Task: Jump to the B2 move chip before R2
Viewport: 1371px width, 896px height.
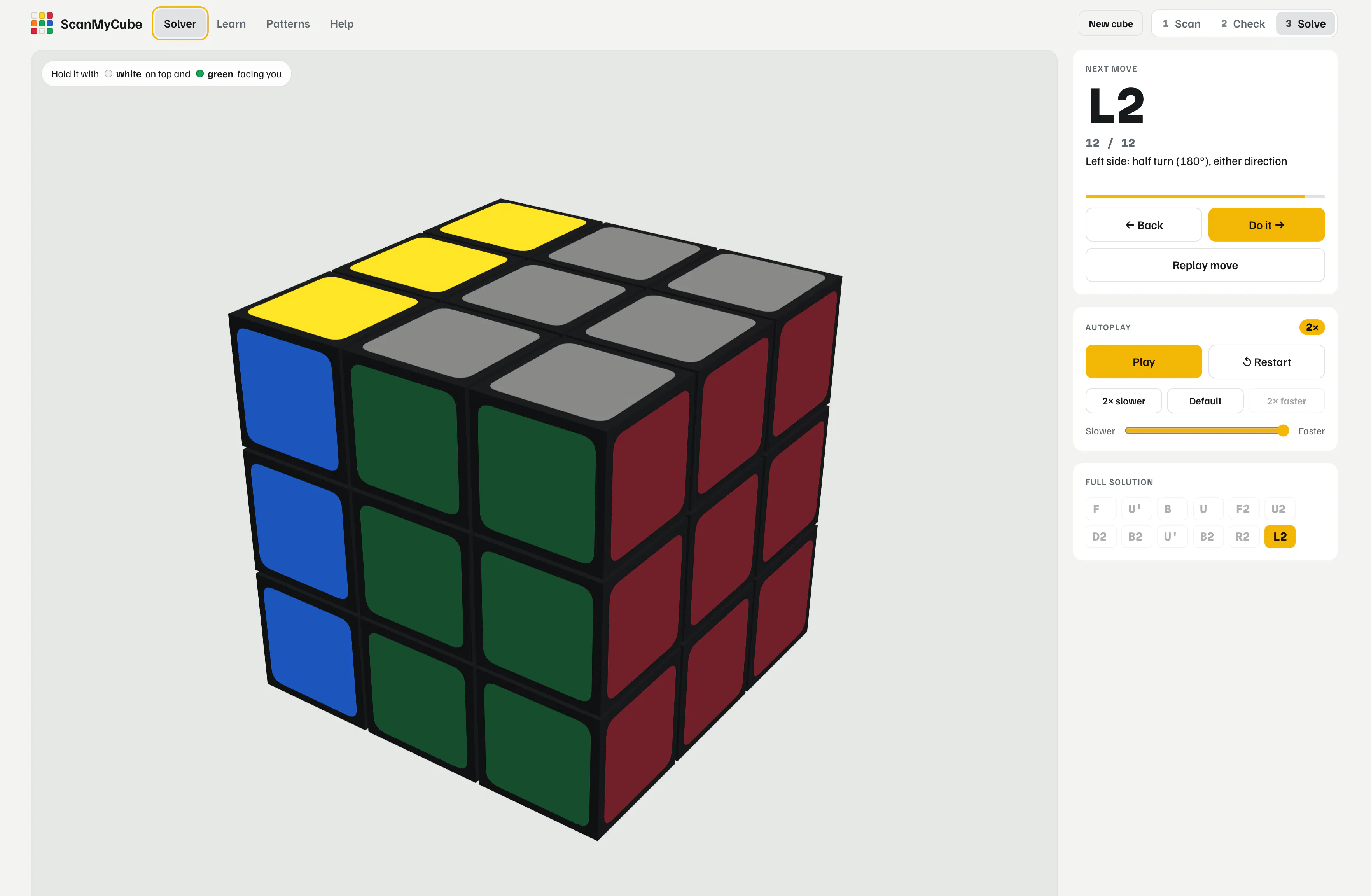Action: (1208, 536)
